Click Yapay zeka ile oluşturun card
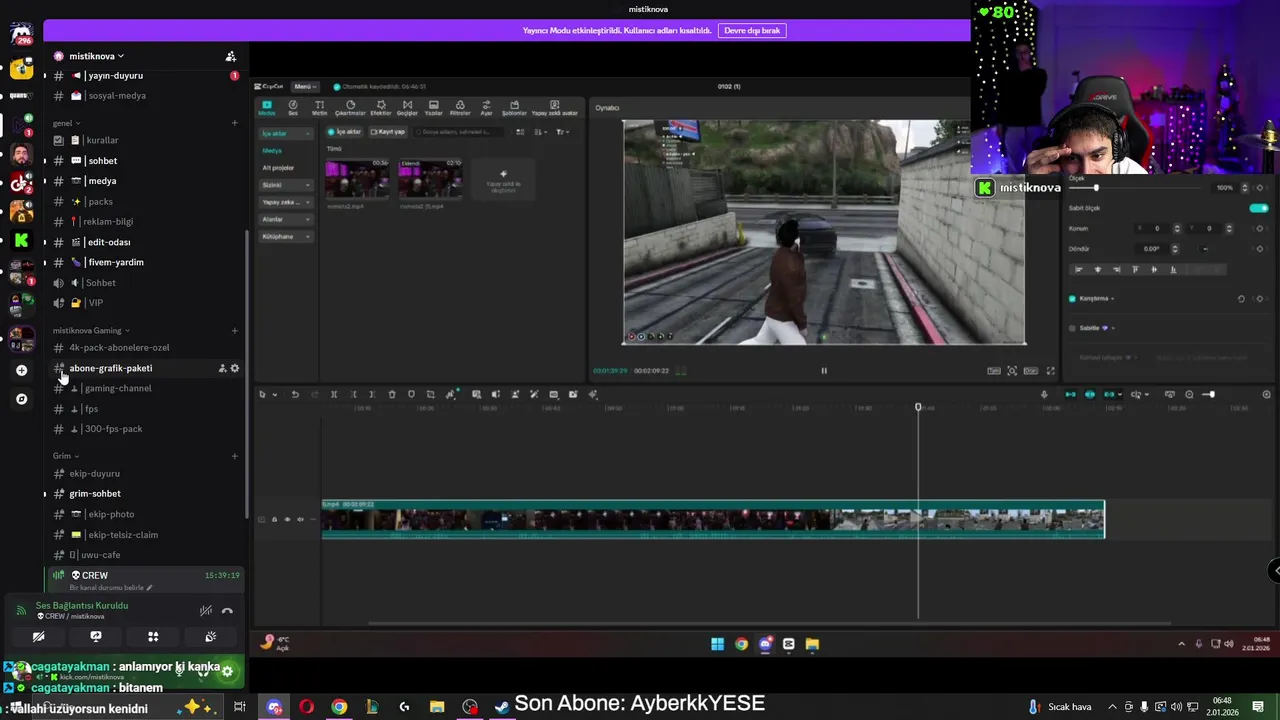Screen dimensions: 1280x720 pyautogui.click(x=503, y=180)
